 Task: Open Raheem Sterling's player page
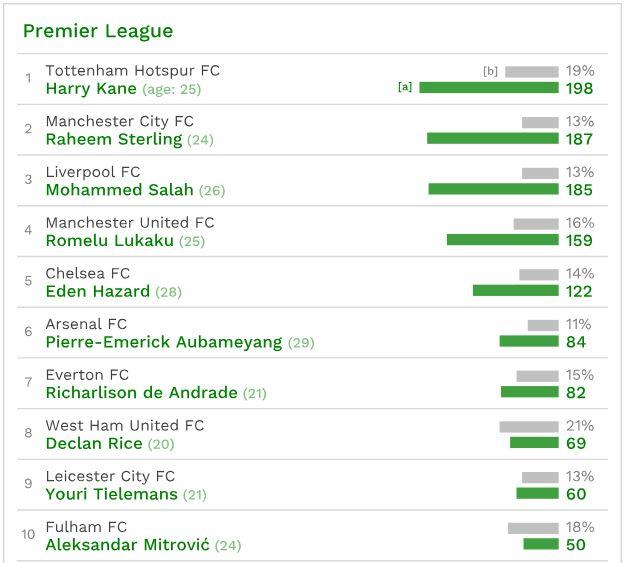(114, 139)
